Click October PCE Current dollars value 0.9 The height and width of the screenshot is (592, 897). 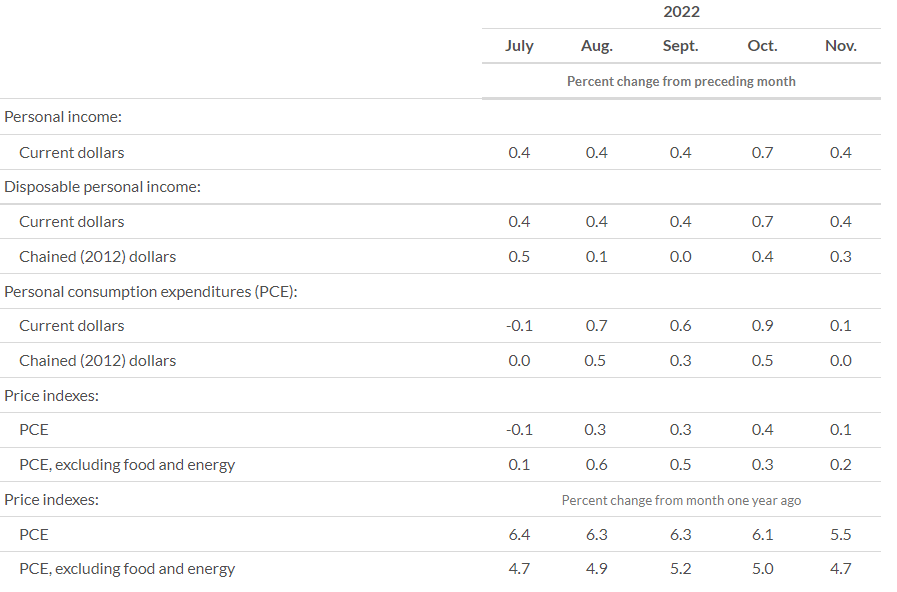(763, 326)
